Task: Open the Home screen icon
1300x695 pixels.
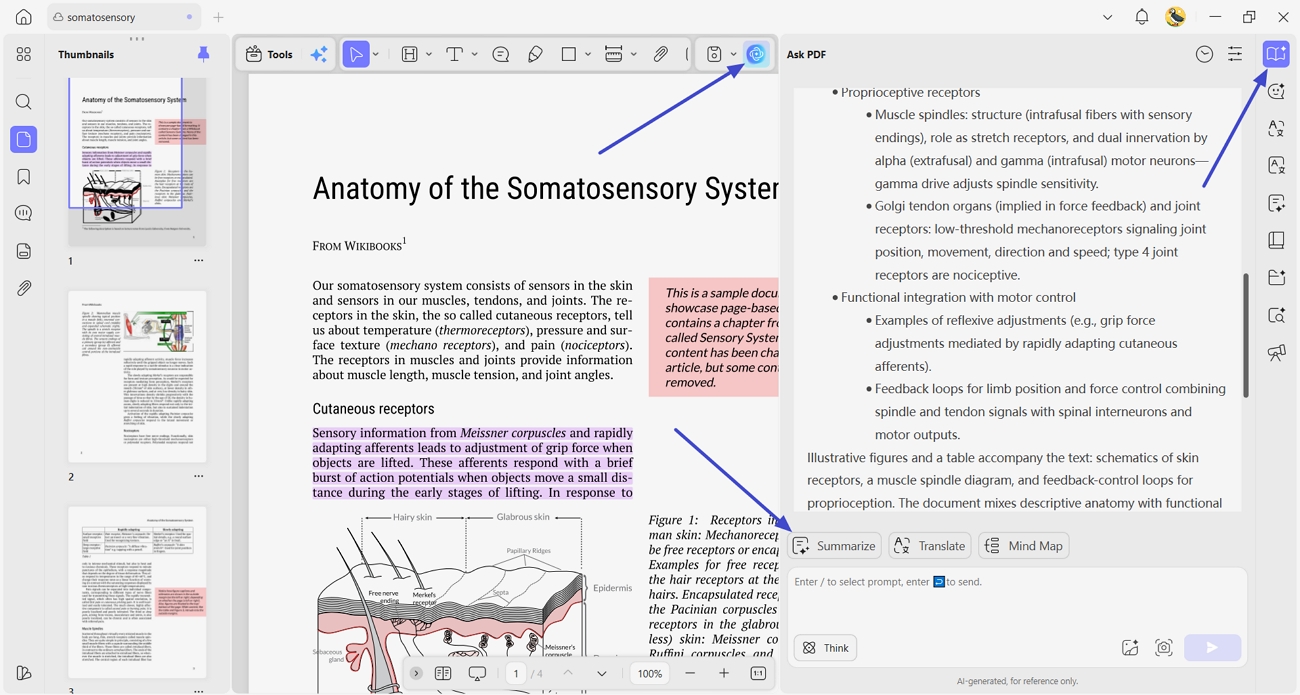Action: coord(23,17)
